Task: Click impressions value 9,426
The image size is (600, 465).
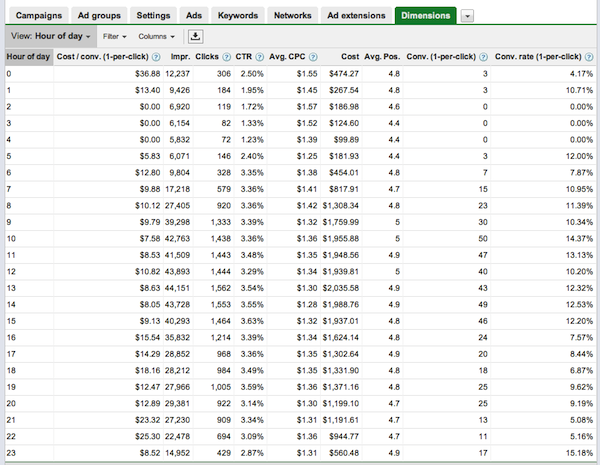Action: [x=179, y=90]
